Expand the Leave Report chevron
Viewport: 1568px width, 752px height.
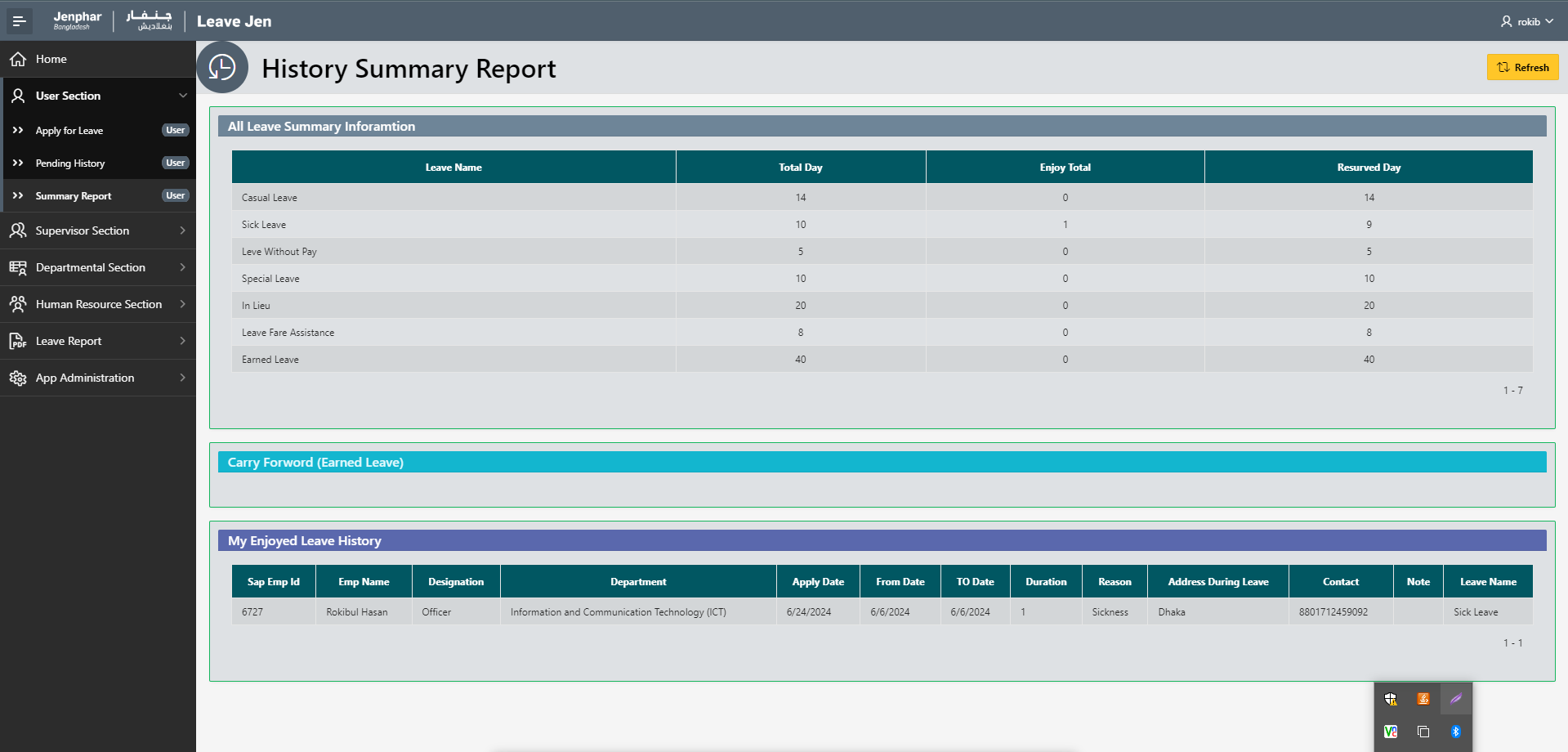[x=183, y=341]
